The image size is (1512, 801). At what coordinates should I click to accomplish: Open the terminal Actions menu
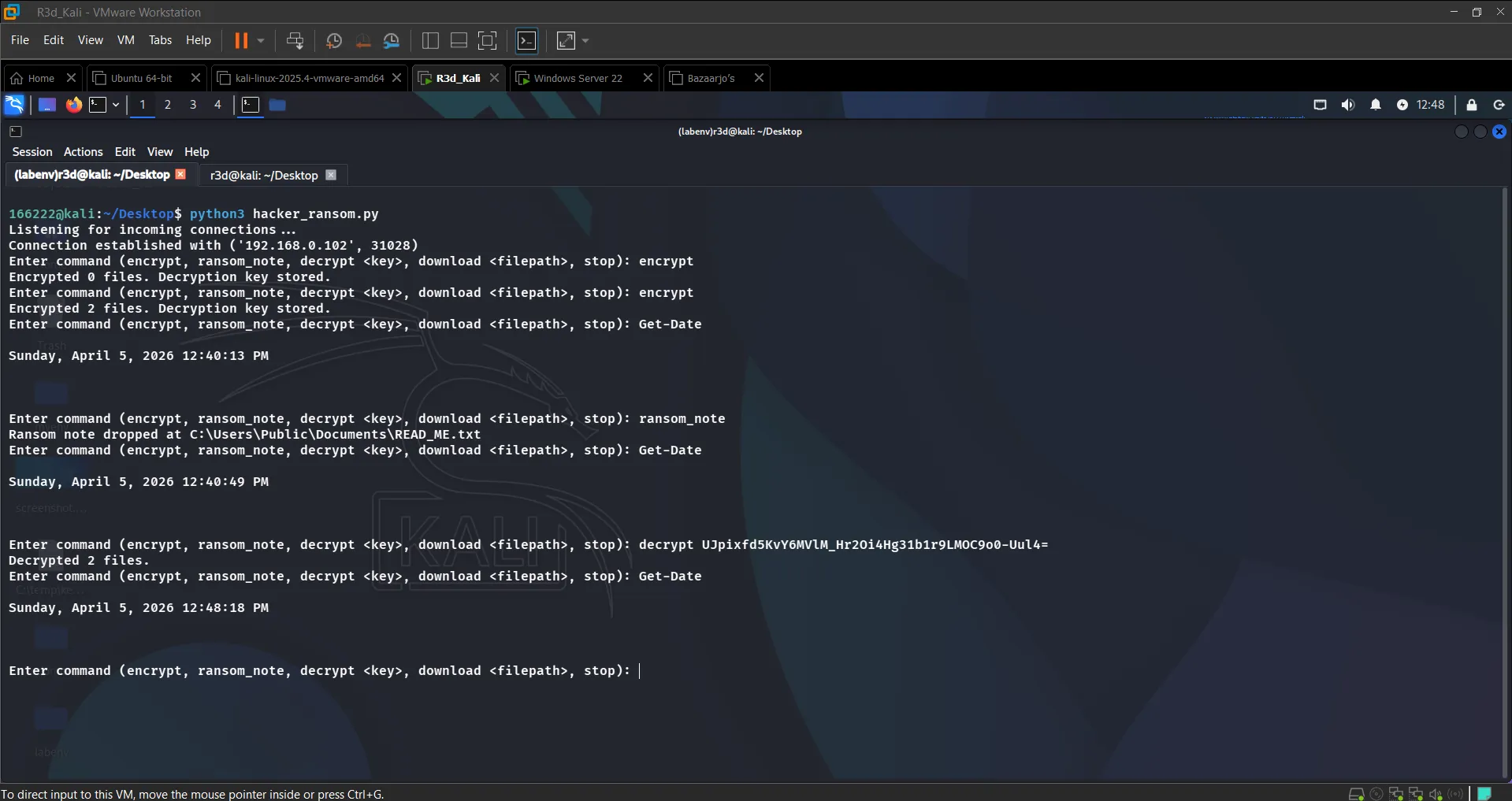point(84,152)
